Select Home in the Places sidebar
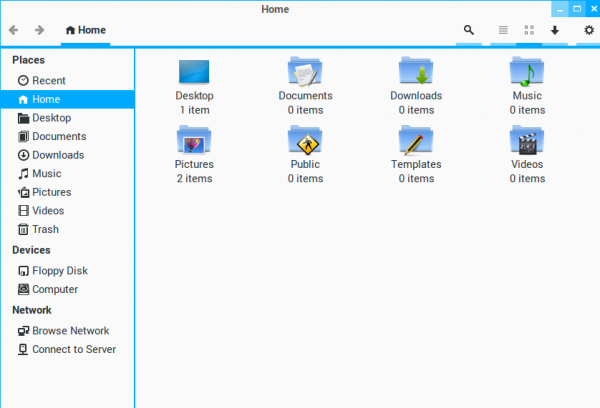The height and width of the screenshot is (408, 600). point(67,99)
